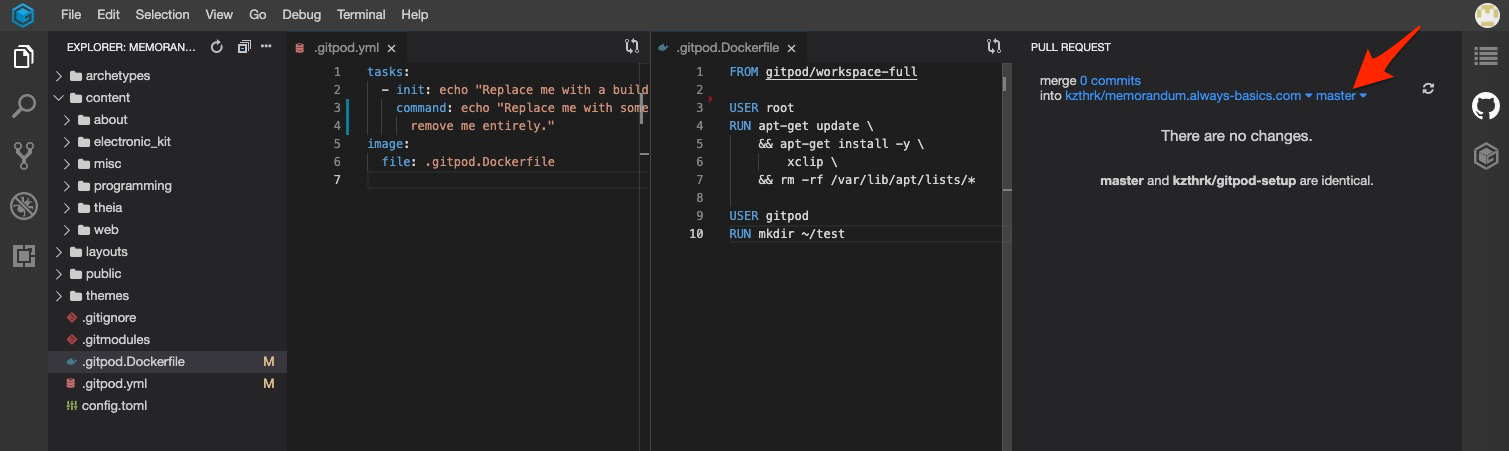Screen dimensions: 1509x451
Task: Click the Gitpod cube logo
Action: [24, 15]
